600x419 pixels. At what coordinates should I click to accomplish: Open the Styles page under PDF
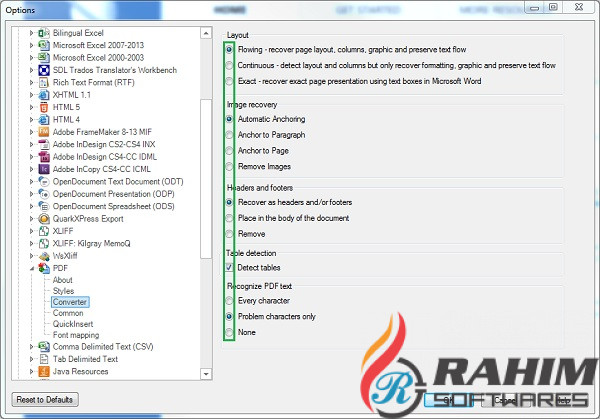point(63,291)
